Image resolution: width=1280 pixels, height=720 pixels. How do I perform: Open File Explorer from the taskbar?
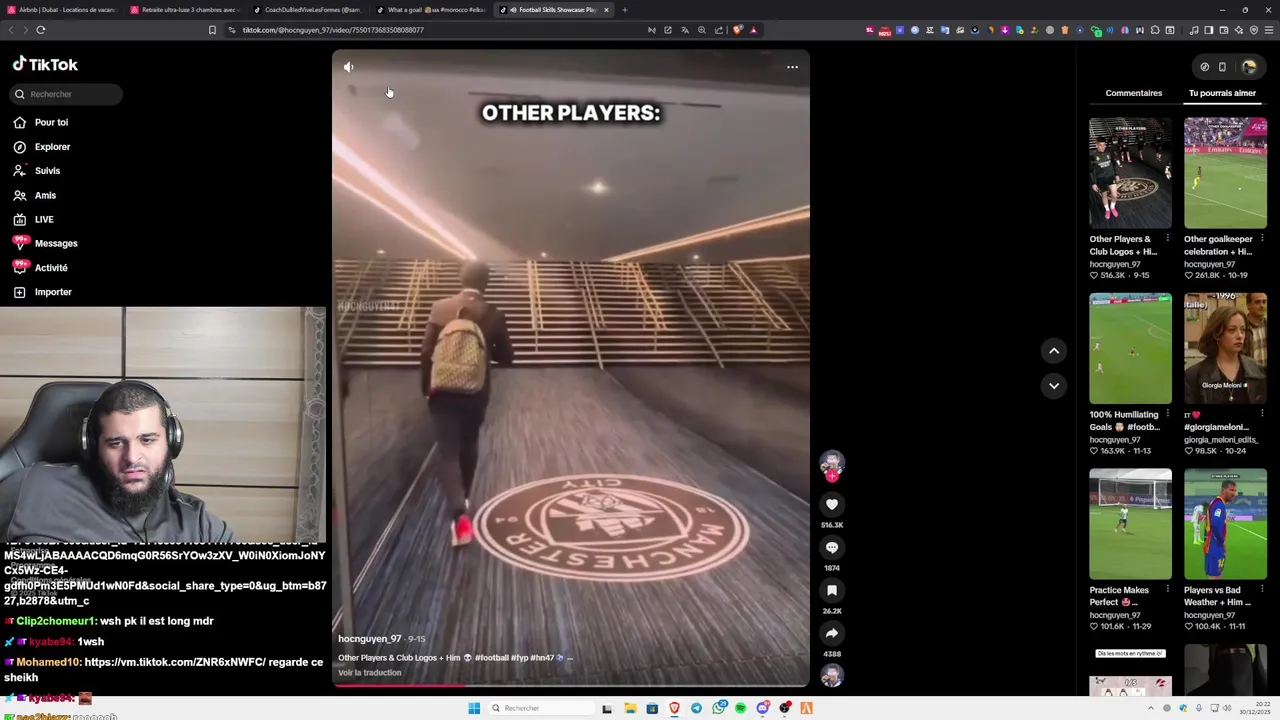click(x=630, y=708)
